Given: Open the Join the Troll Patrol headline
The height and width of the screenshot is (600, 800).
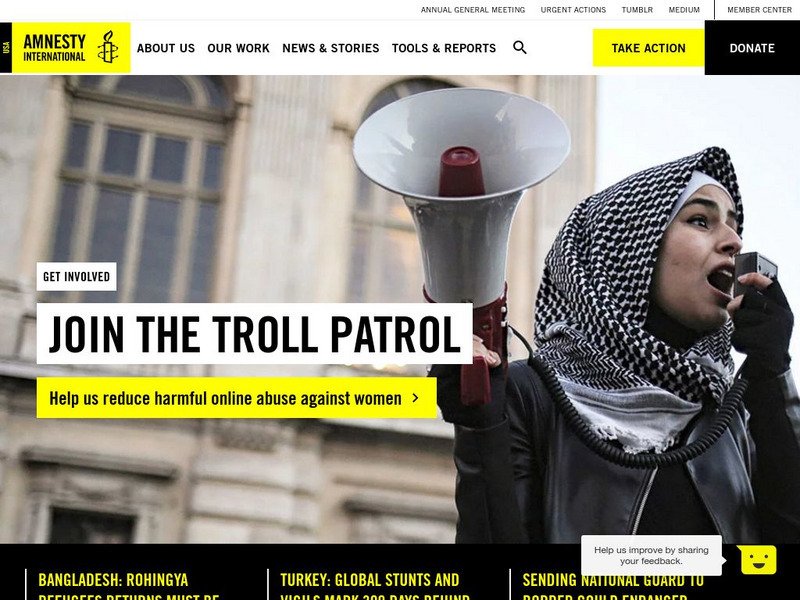Looking at the screenshot, I should (x=255, y=334).
